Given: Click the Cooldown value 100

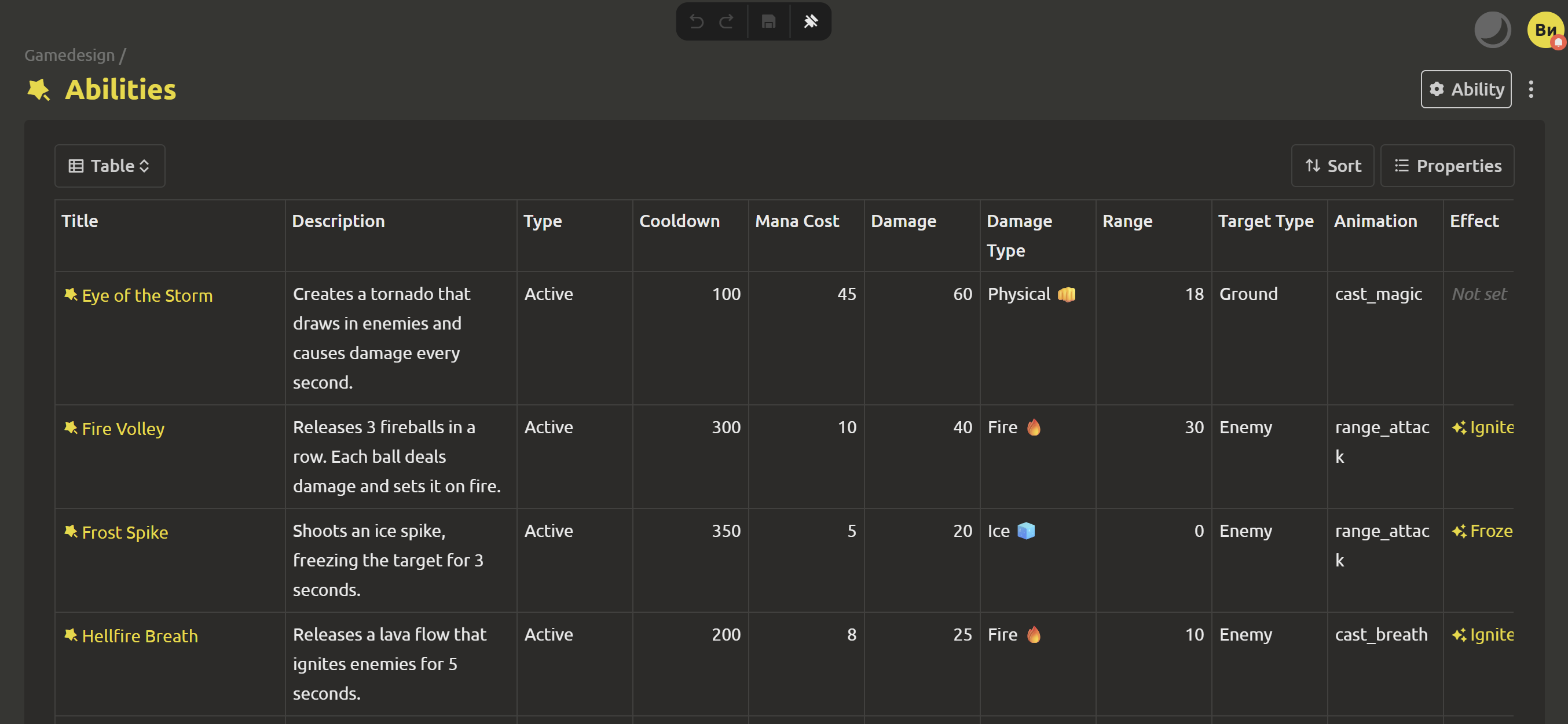Looking at the screenshot, I should point(726,294).
